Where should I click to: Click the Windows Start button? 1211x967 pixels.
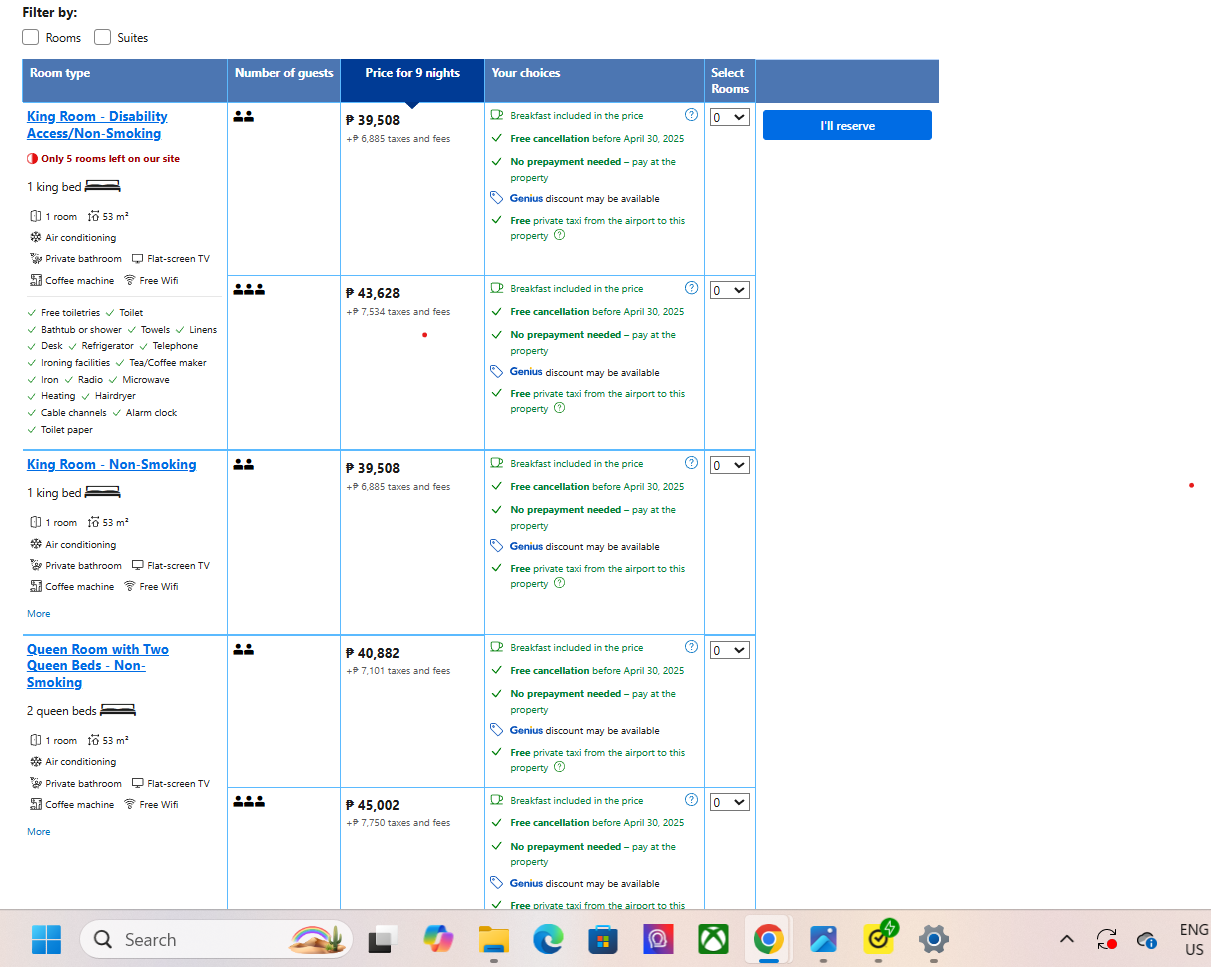[46, 940]
